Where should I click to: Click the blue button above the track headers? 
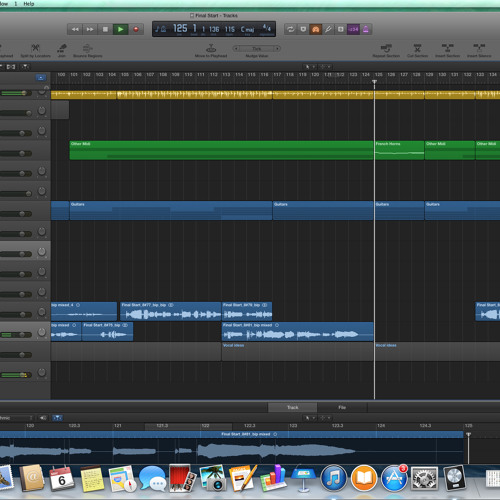click(41, 78)
